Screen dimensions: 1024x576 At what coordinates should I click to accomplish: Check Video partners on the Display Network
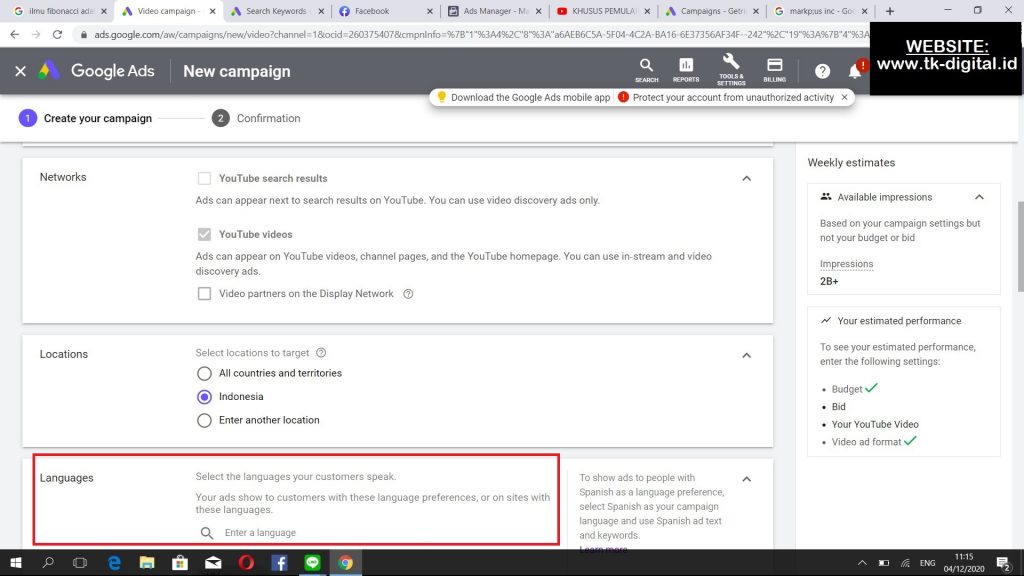point(204,294)
